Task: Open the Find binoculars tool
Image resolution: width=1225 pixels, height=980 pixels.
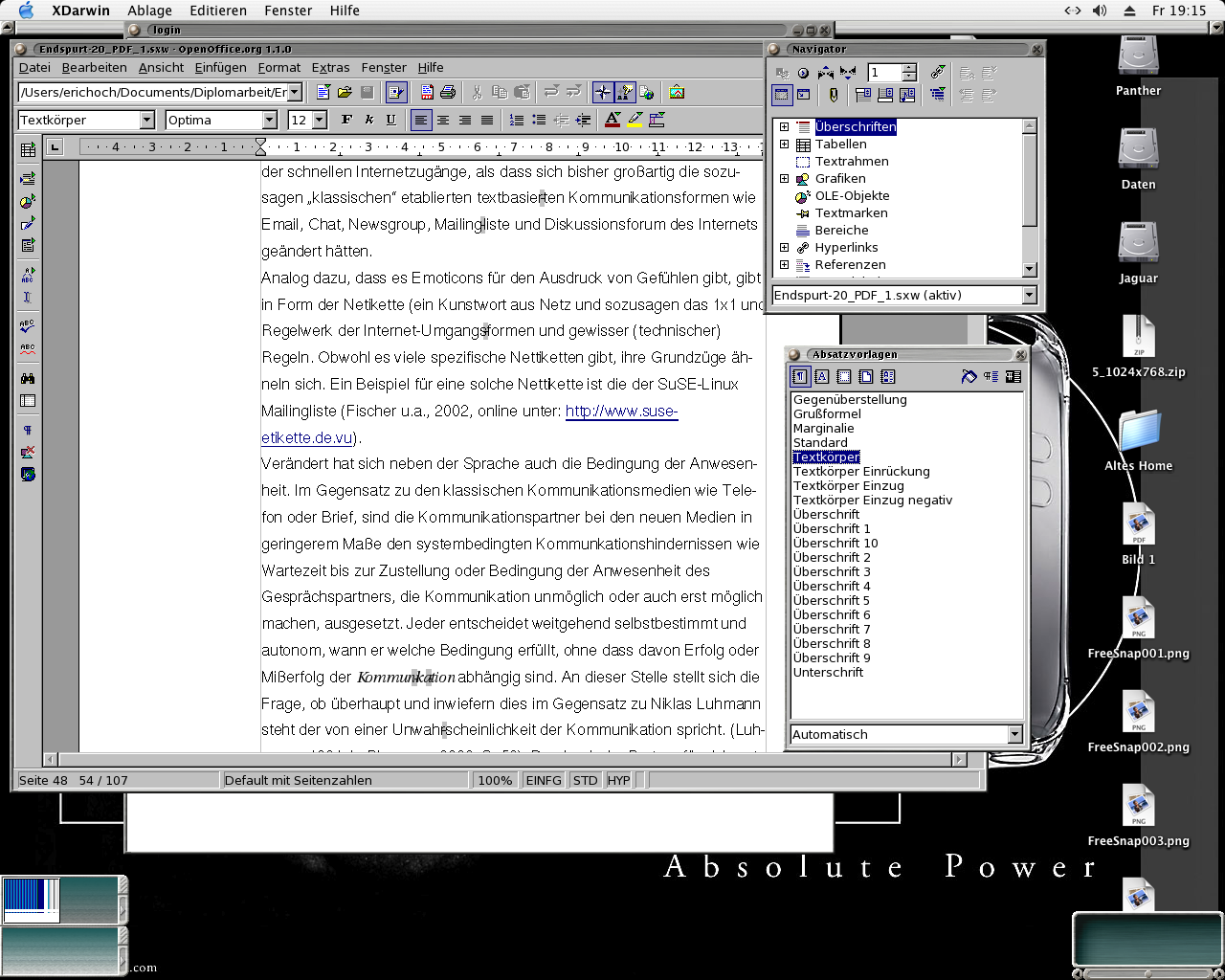Action: pyautogui.click(x=28, y=379)
